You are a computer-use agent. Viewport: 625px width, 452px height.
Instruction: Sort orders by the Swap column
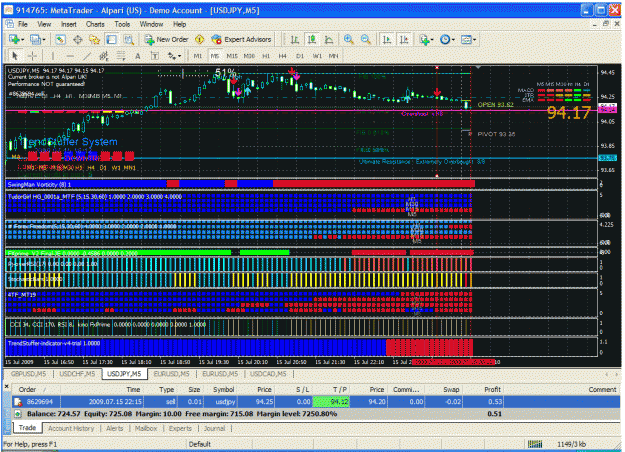tap(451, 389)
